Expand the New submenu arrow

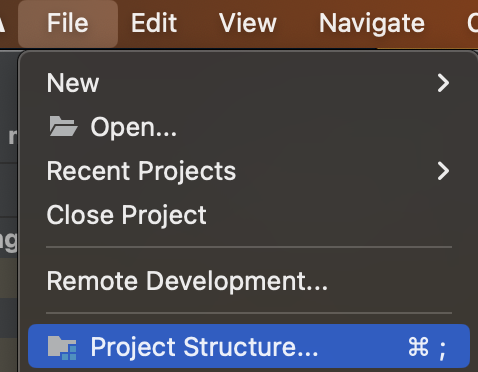[443, 83]
